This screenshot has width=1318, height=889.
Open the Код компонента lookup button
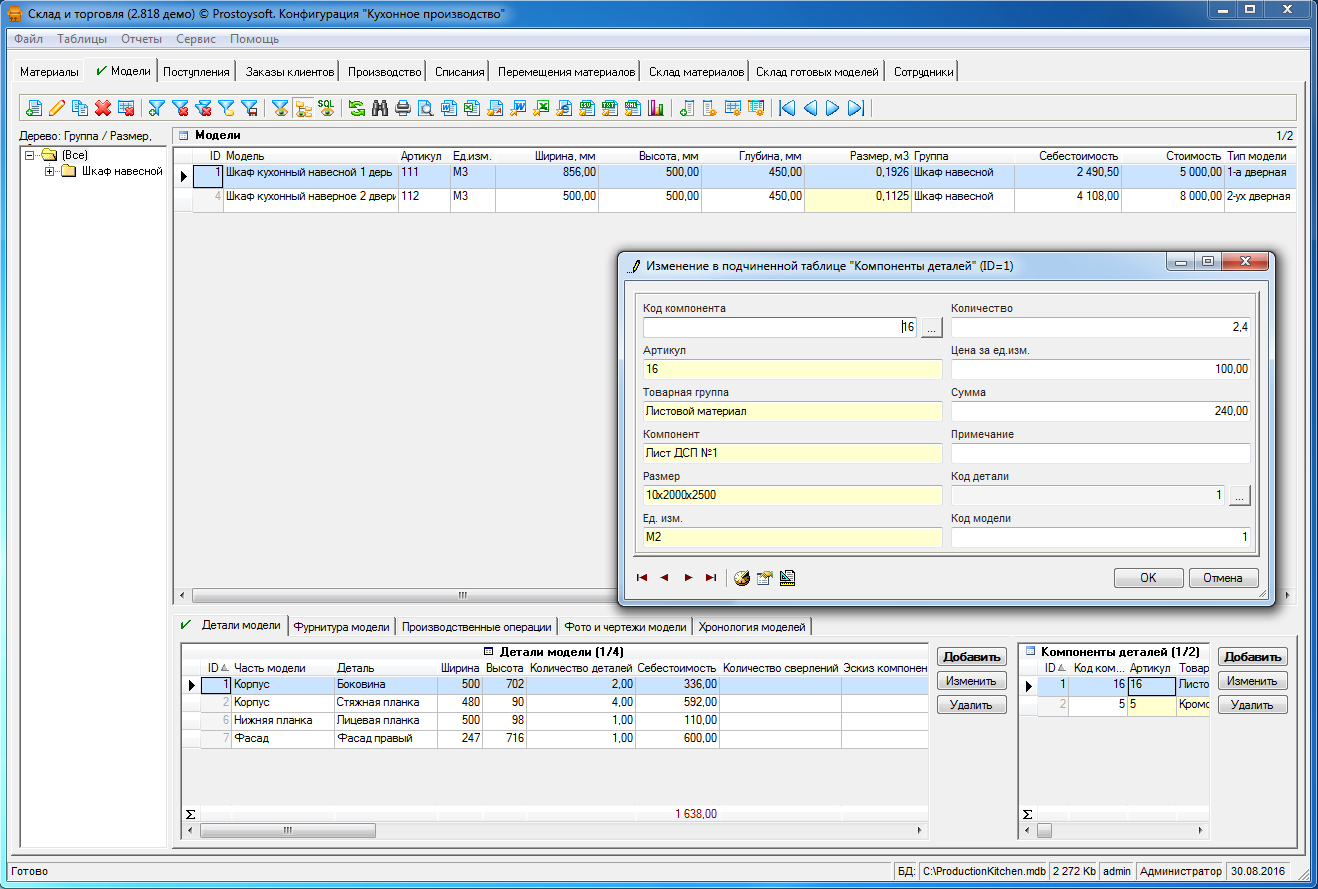931,327
